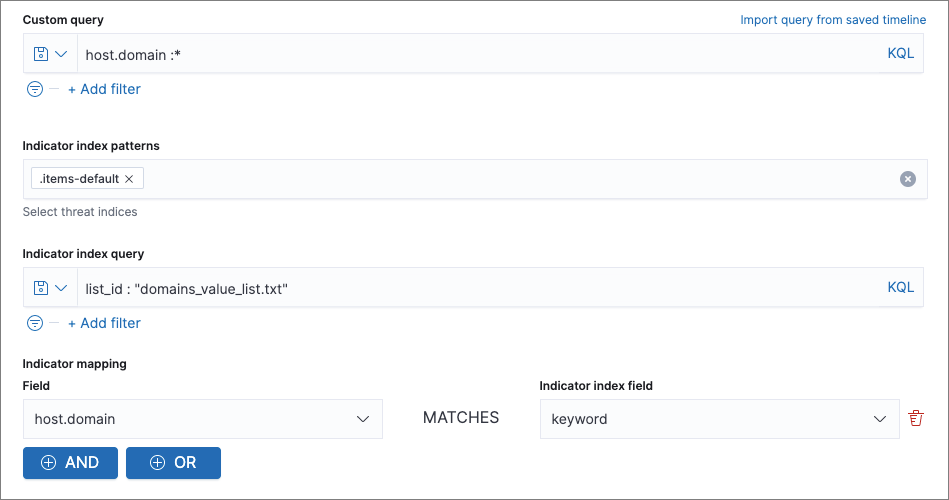Expand the host.domain Field dropdown
Viewport: 949px width, 500px height.
[363, 419]
